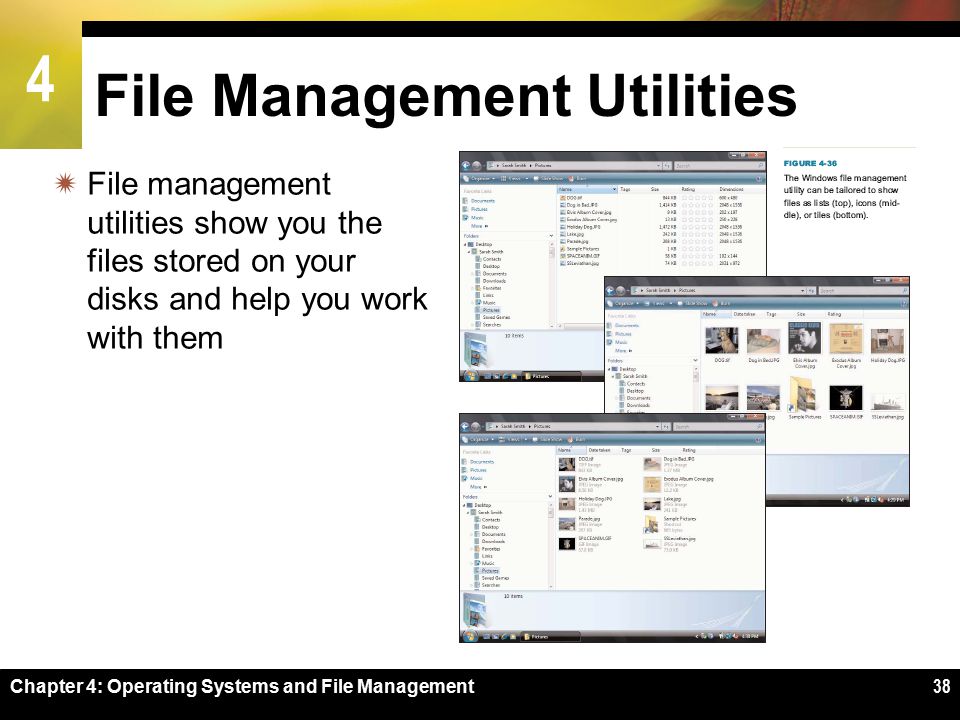Click Search box in icons-view window
Screen dimensions: 960x720
[863, 290]
